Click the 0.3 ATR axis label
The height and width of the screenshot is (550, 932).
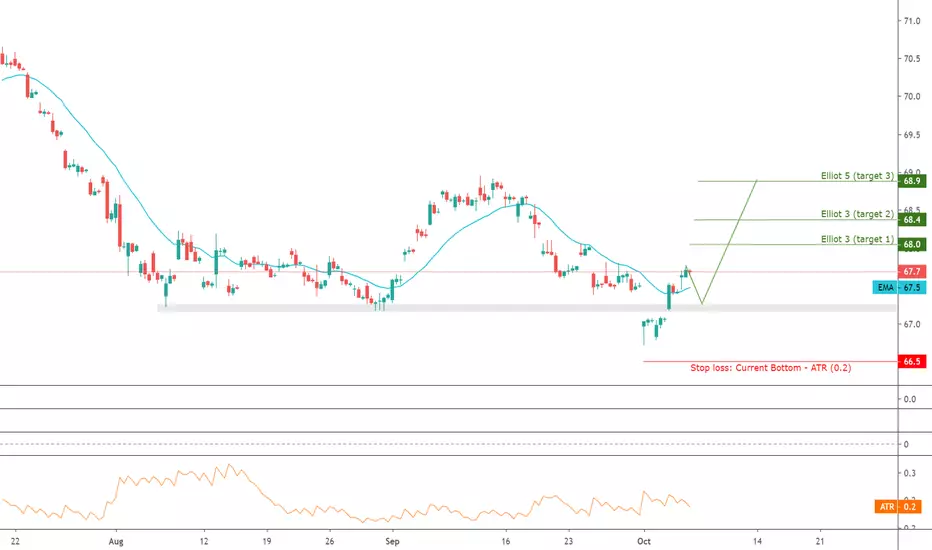(x=909, y=473)
